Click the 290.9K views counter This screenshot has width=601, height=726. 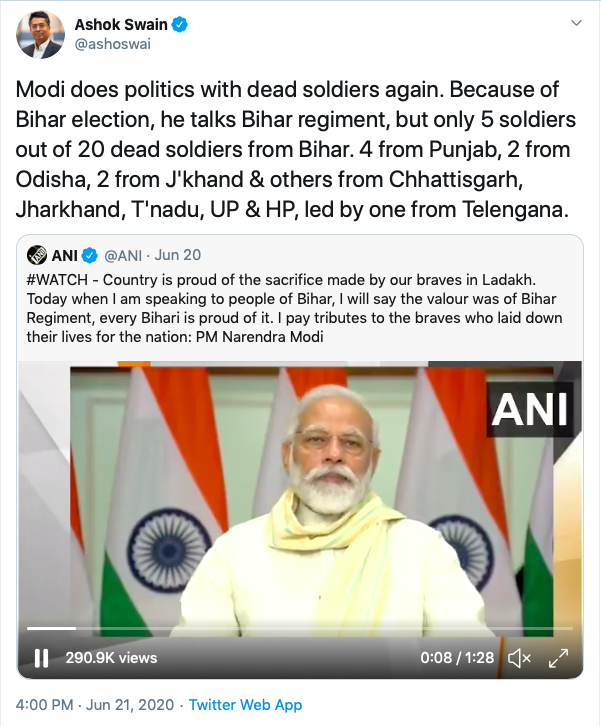(x=112, y=658)
